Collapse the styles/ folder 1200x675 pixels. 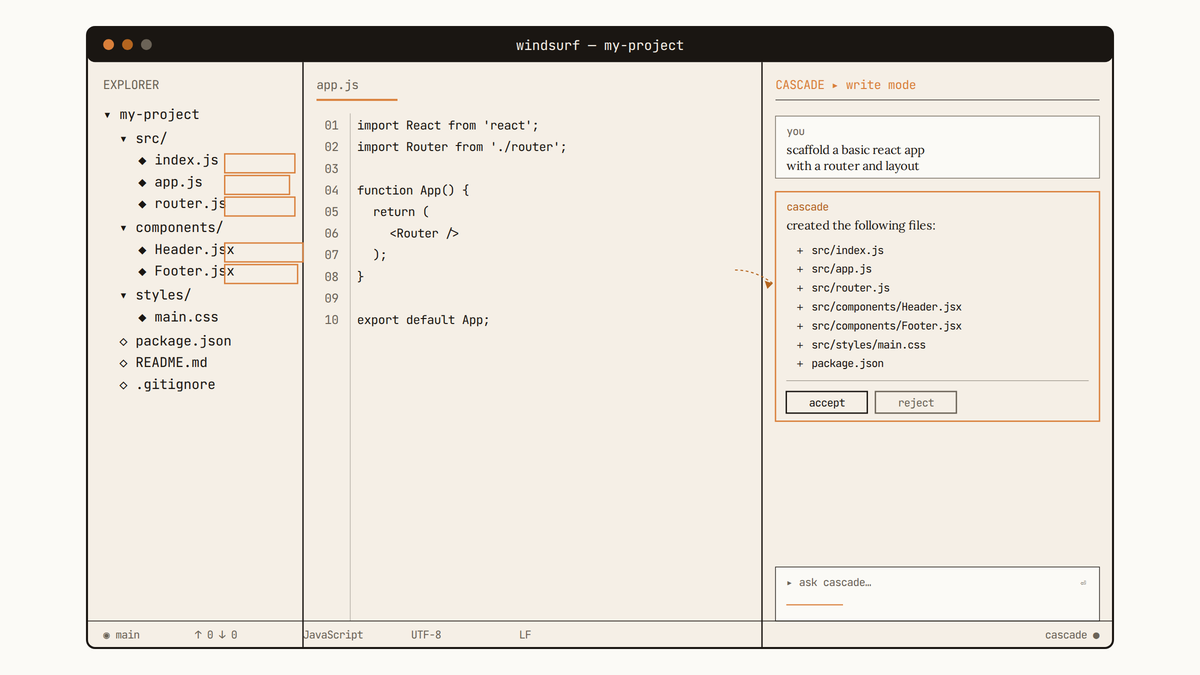click(155, 295)
